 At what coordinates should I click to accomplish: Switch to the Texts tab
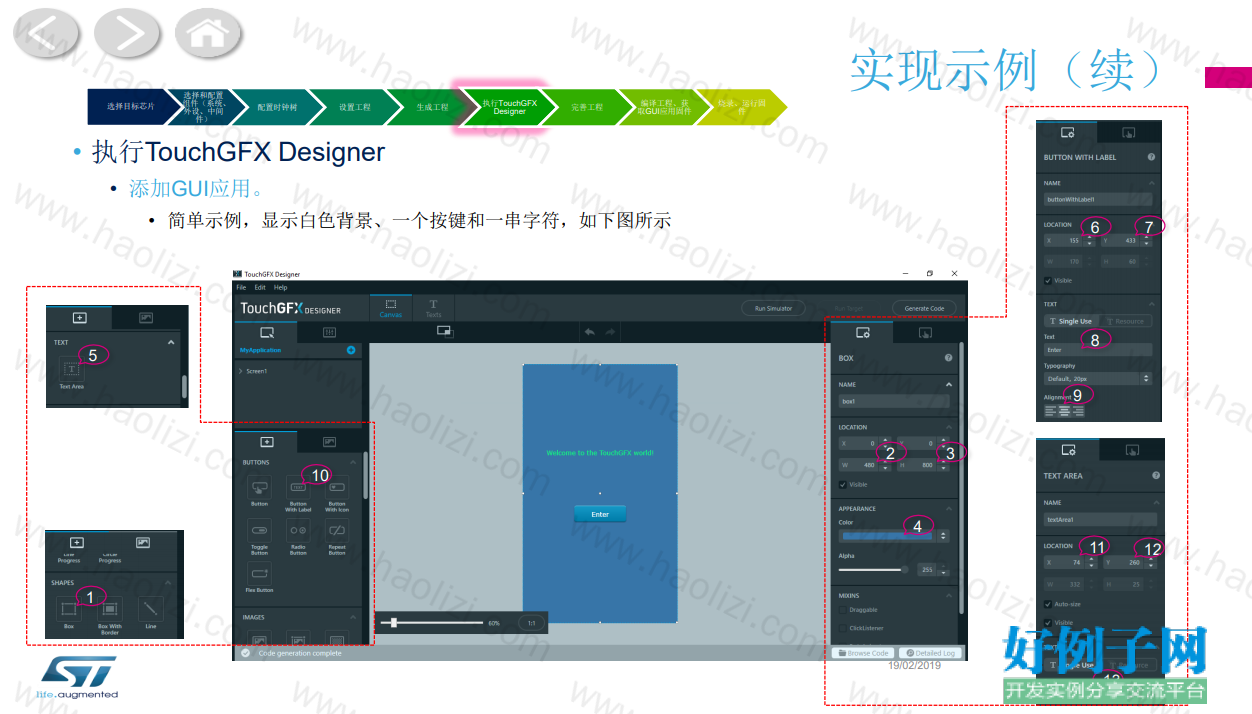tap(433, 308)
